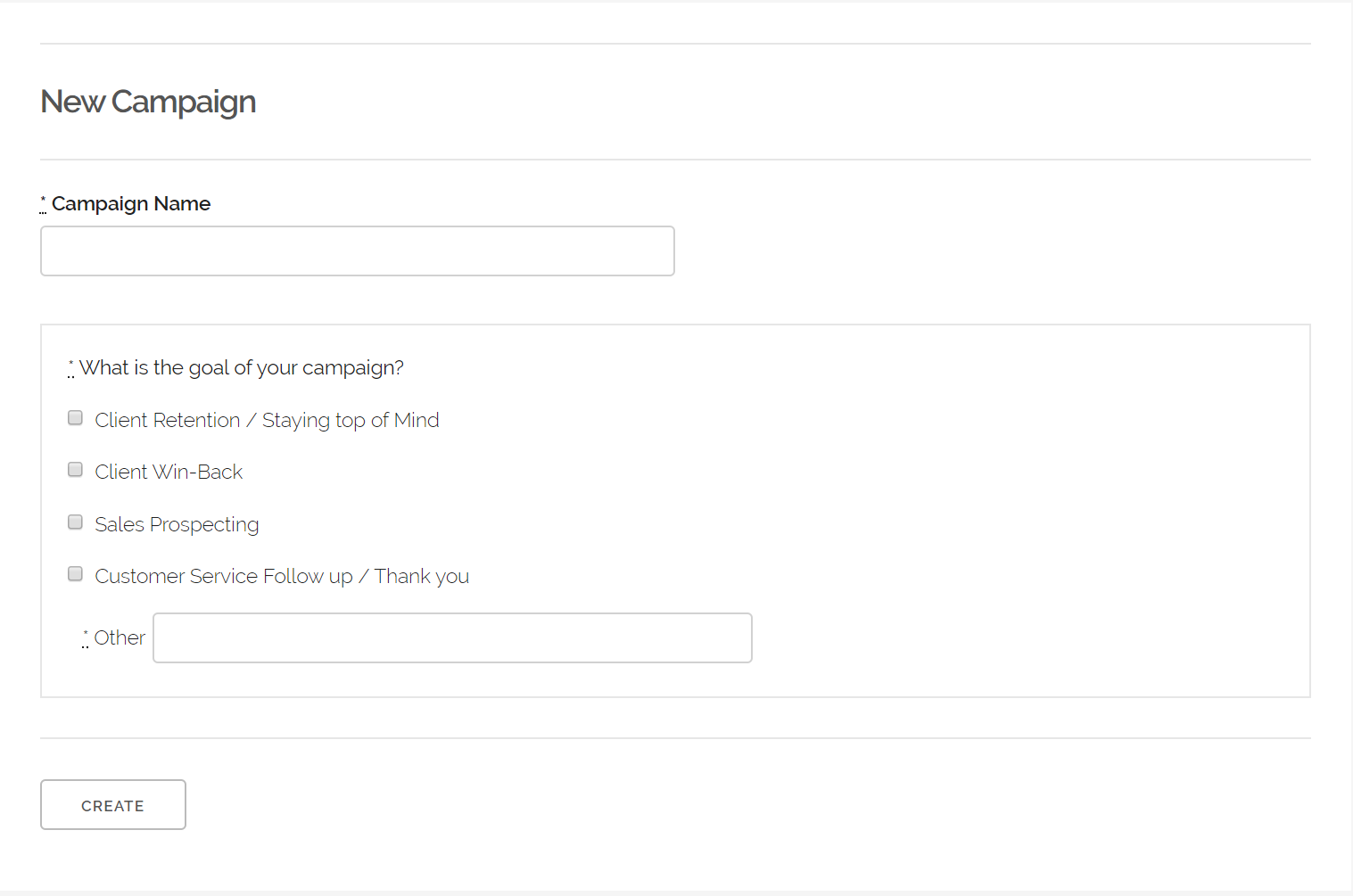Viewport: 1353px width, 896px height.
Task: Click the divider line below New Campaign heading
Action: tap(675, 160)
